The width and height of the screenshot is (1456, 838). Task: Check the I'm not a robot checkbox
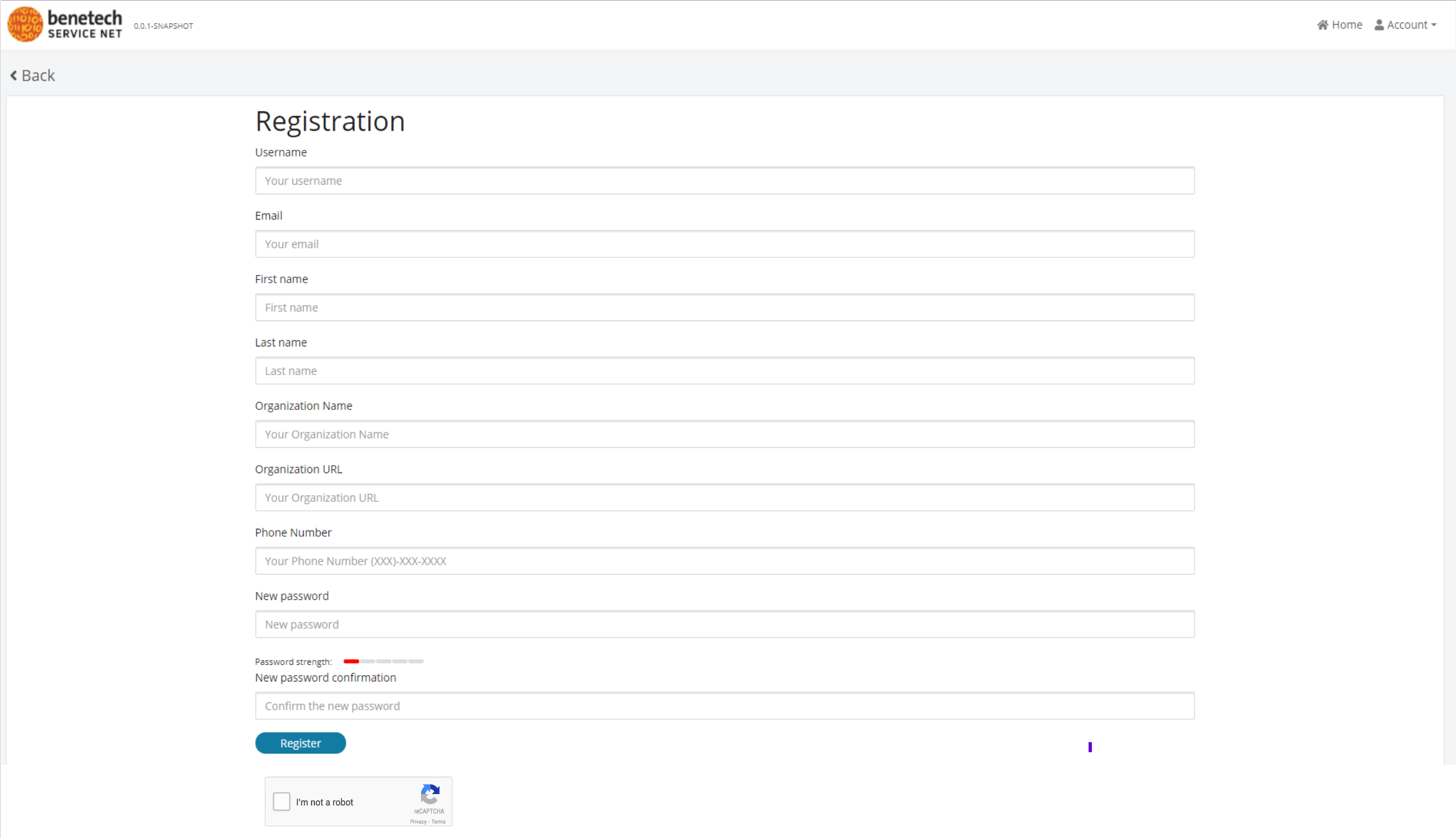pyautogui.click(x=282, y=801)
